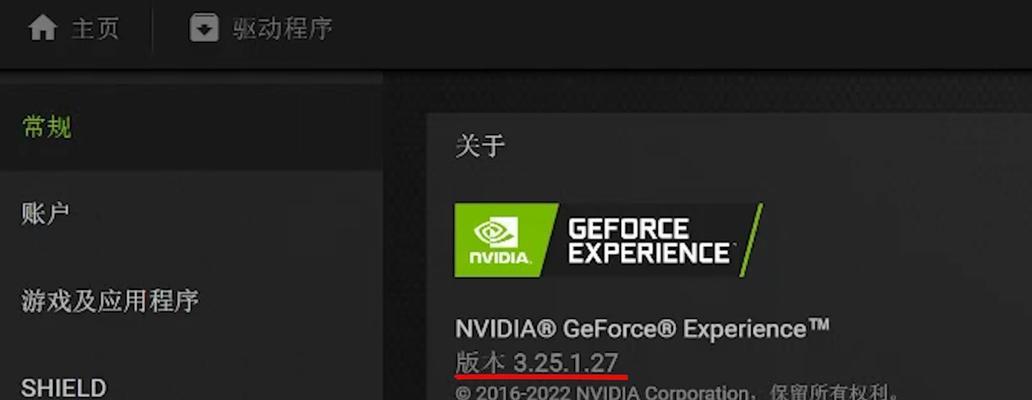The image size is (1032, 400).
Task: Click the 版本 label
Action: 480,362
